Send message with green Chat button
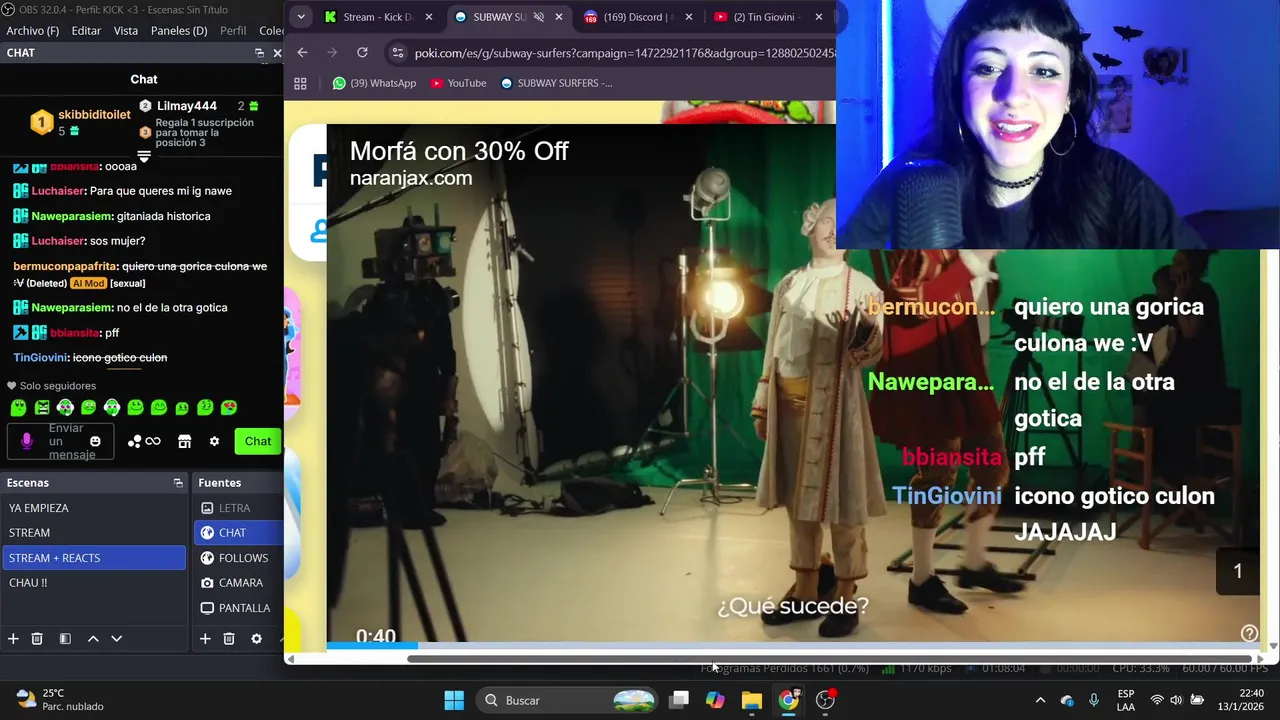 [x=258, y=441]
